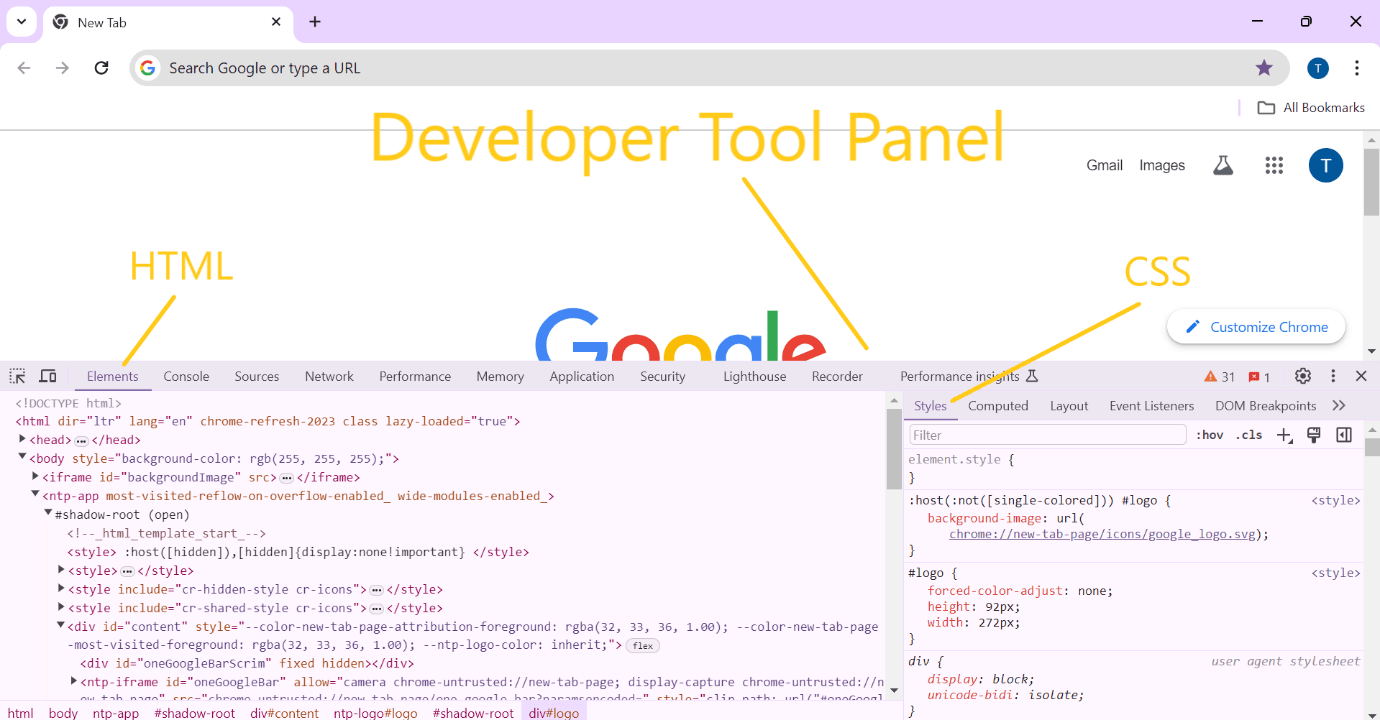Viewport: 1380px width, 720px height.
Task: Expand the cr-shared-style style node
Action: [x=61, y=607]
